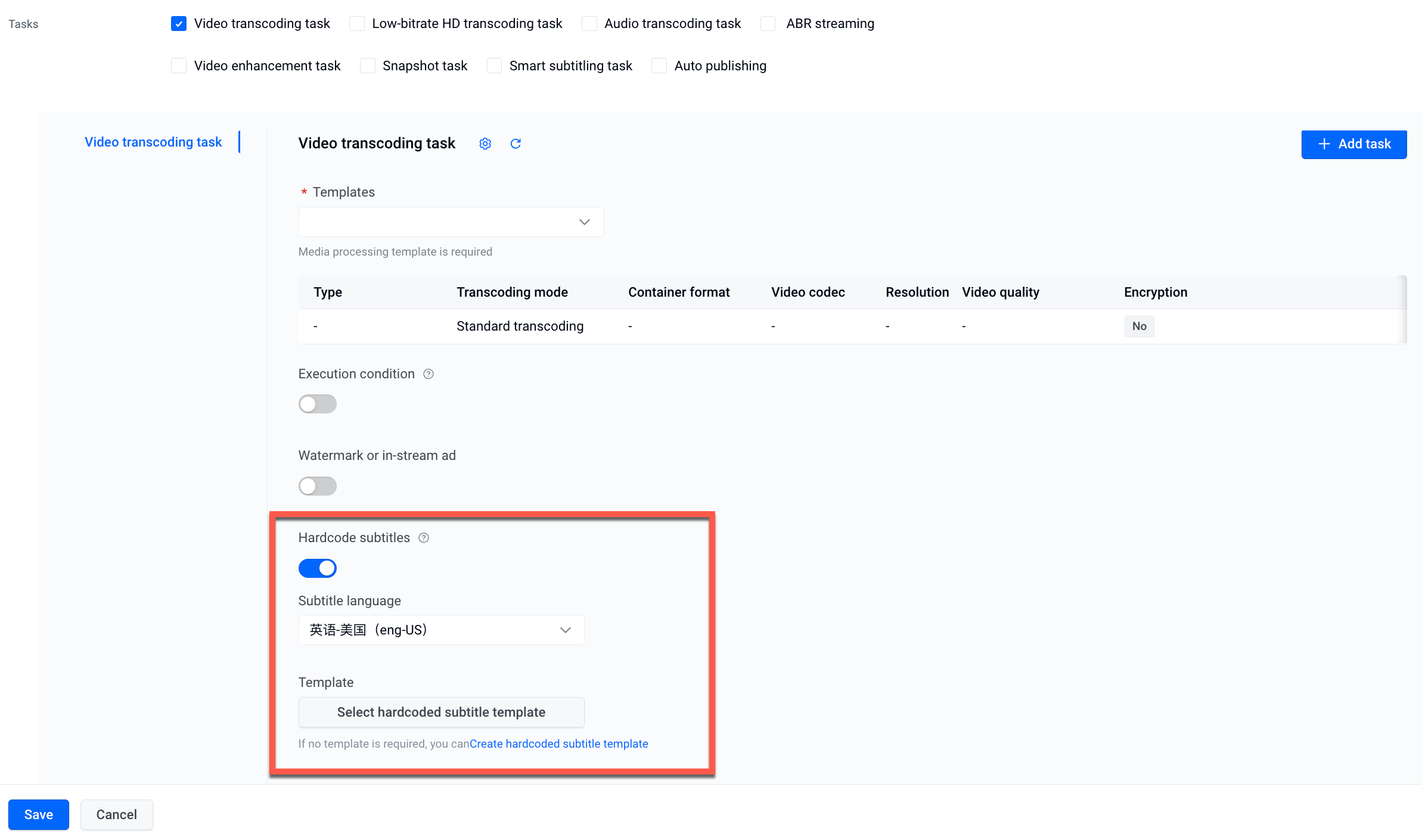The width and height of the screenshot is (1422, 840).
Task: Click the Cancel button
Action: coord(116,815)
